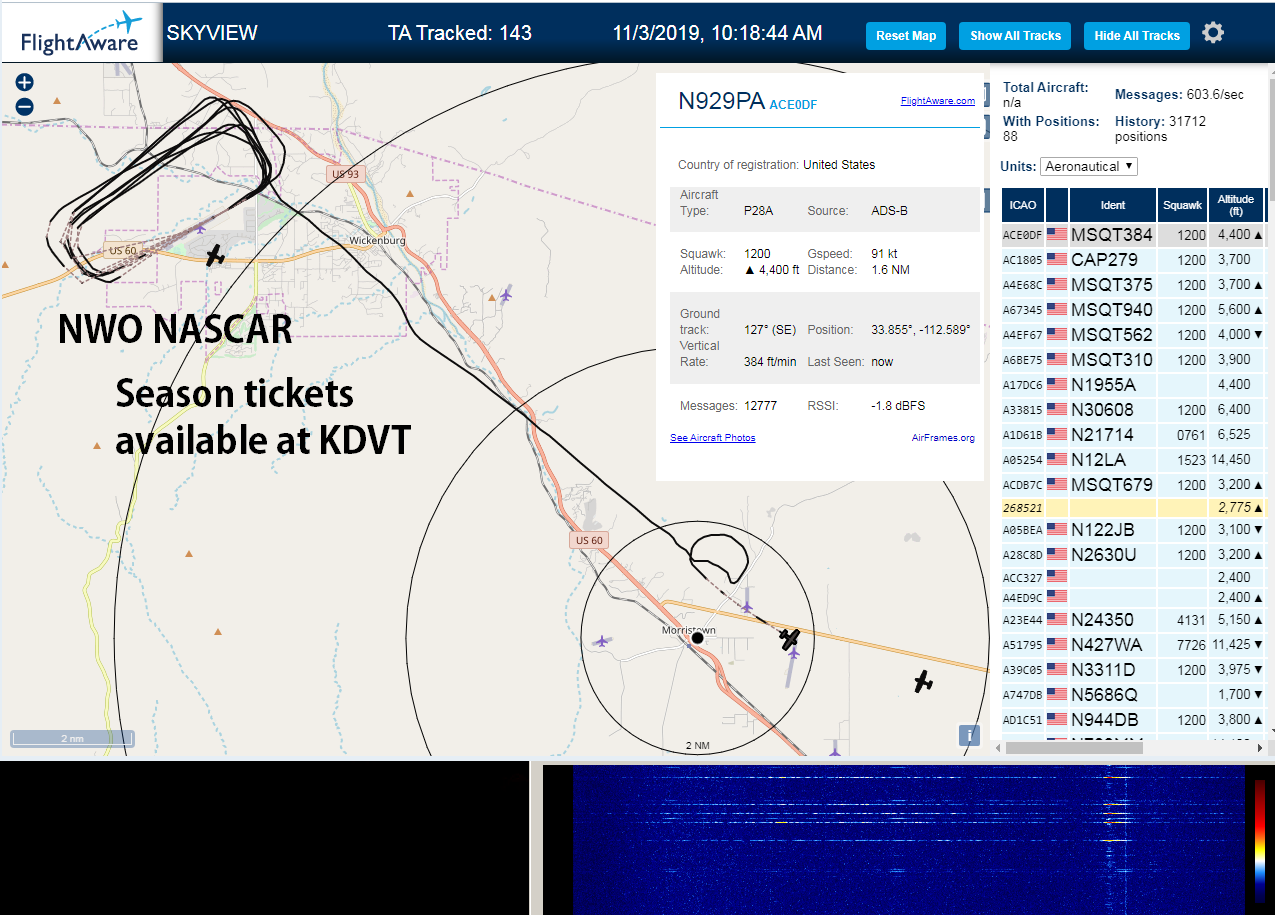Zoom out the map with minus button

click(x=25, y=106)
